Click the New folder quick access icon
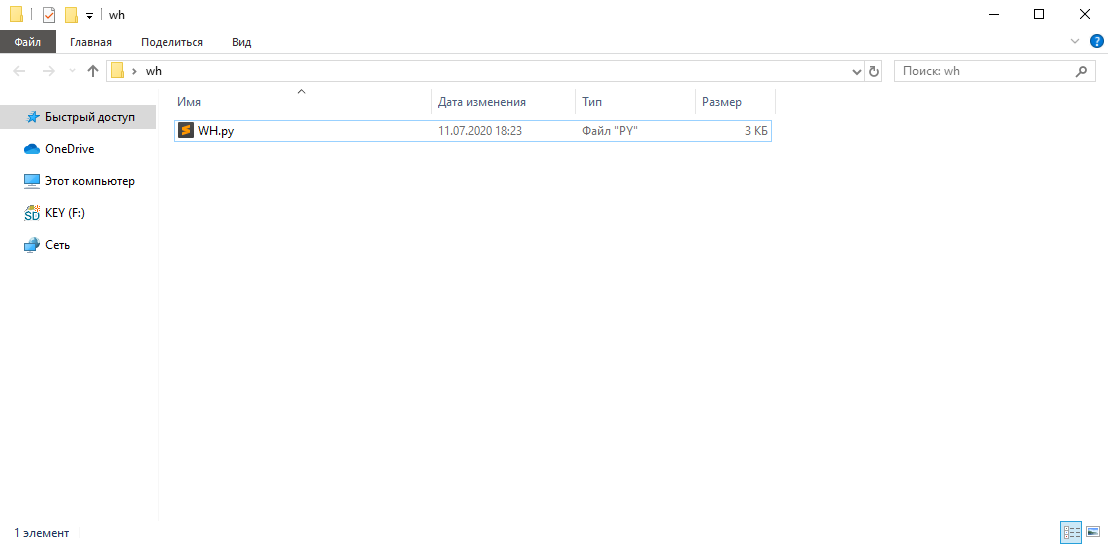This screenshot has width=1109, height=544. (x=71, y=15)
